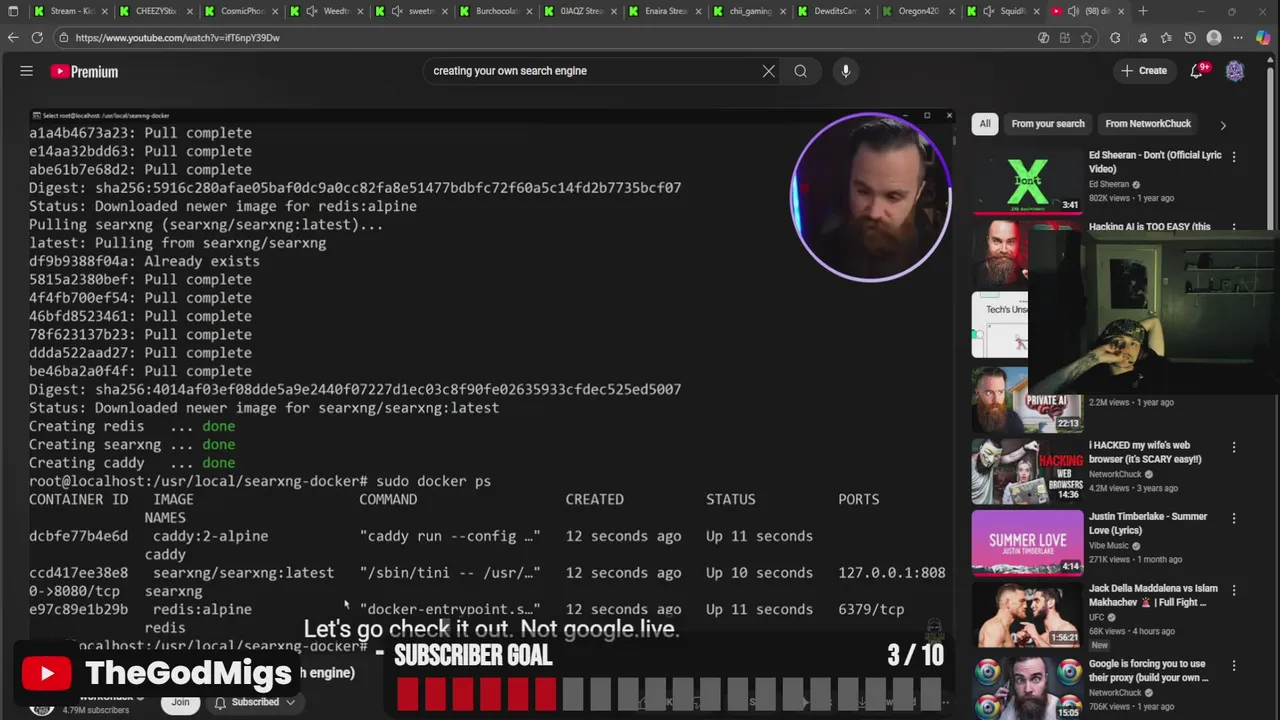Run search with magnifier button

point(800,71)
